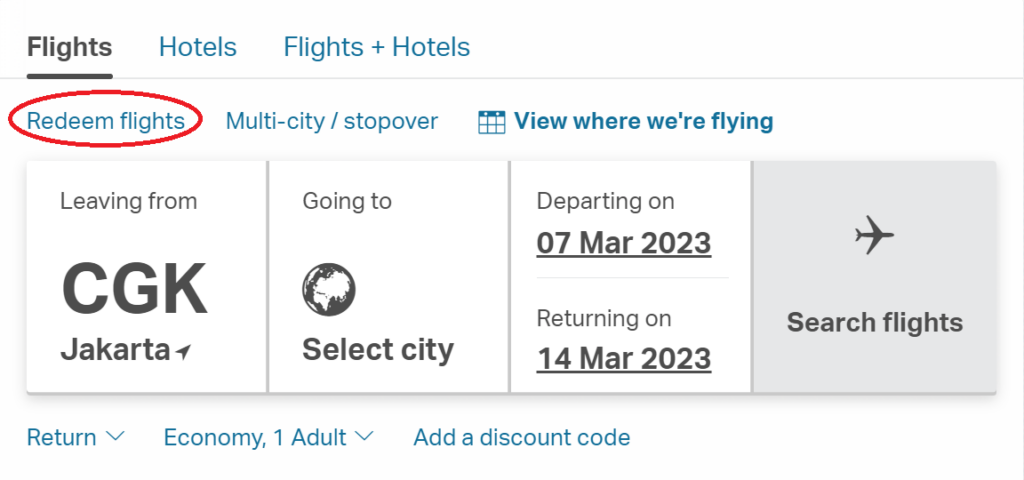Select the returning date 14 Mar 2023
Screen dimensions: 1024x480
pyautogui.click(x=624, y=359)
